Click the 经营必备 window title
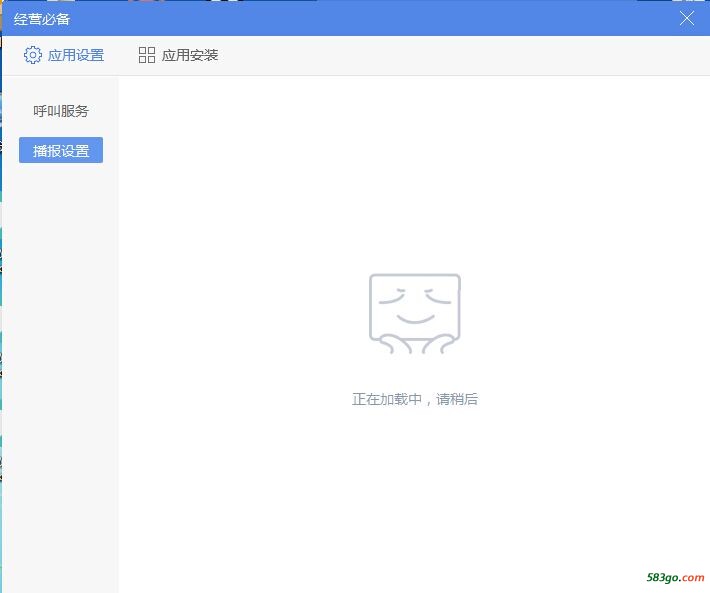Viewport: 710px width, 593px height. [42, 19]
